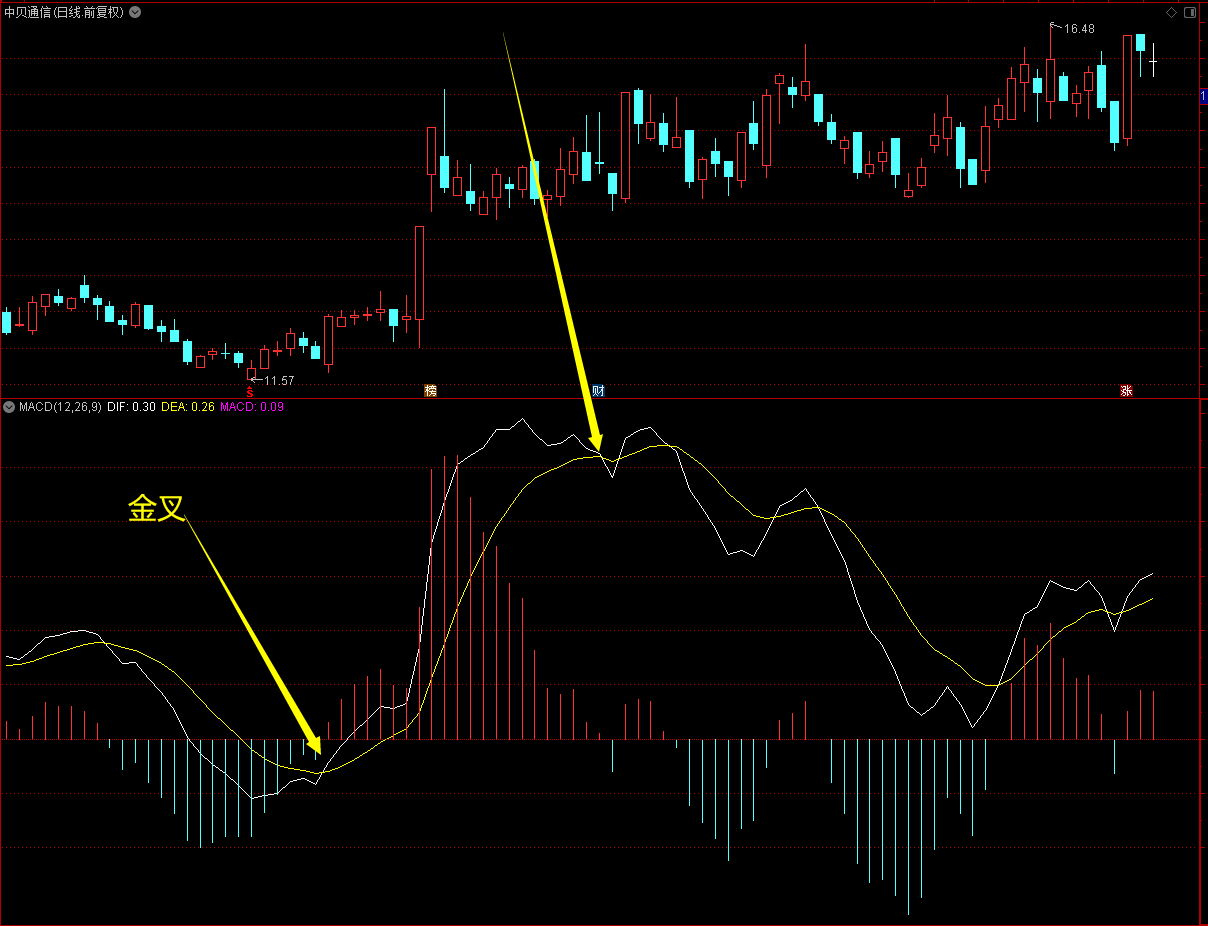This screenshot has height=926, width=1208.
Task: Open the 榜 event marker on timeline
Action: tap(431, 391)
